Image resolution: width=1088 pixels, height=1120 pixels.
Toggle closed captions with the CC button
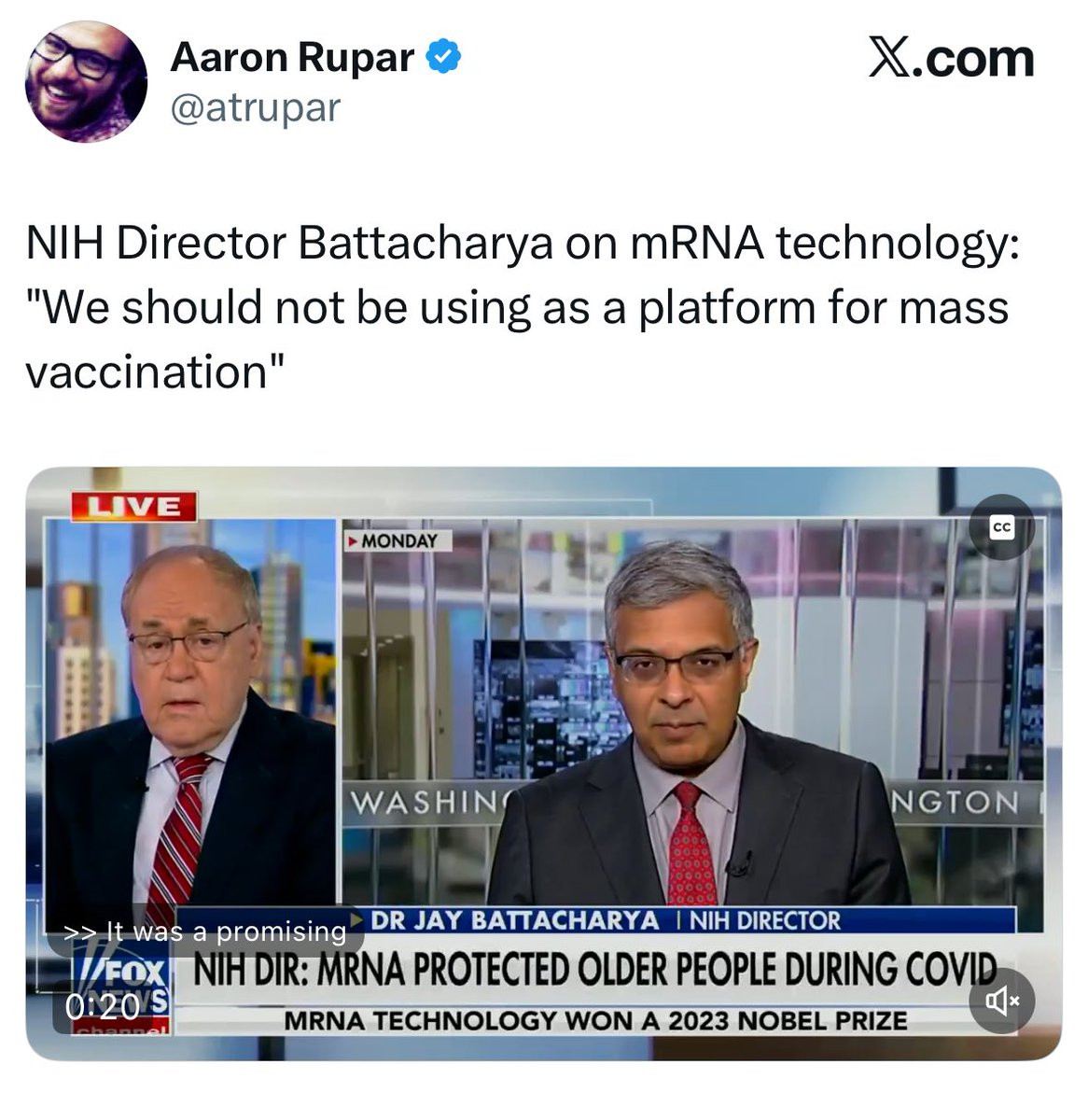pyautogui.click(x=1002, y=527)
